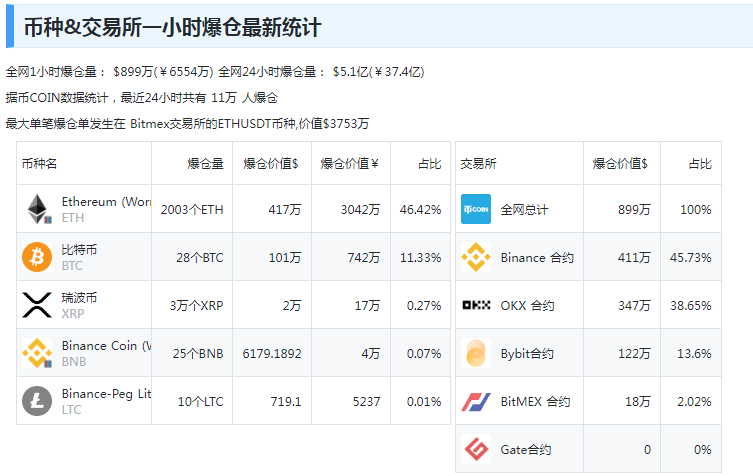
Task: Select the 38.65% share cell
Action: pos(691,305)
